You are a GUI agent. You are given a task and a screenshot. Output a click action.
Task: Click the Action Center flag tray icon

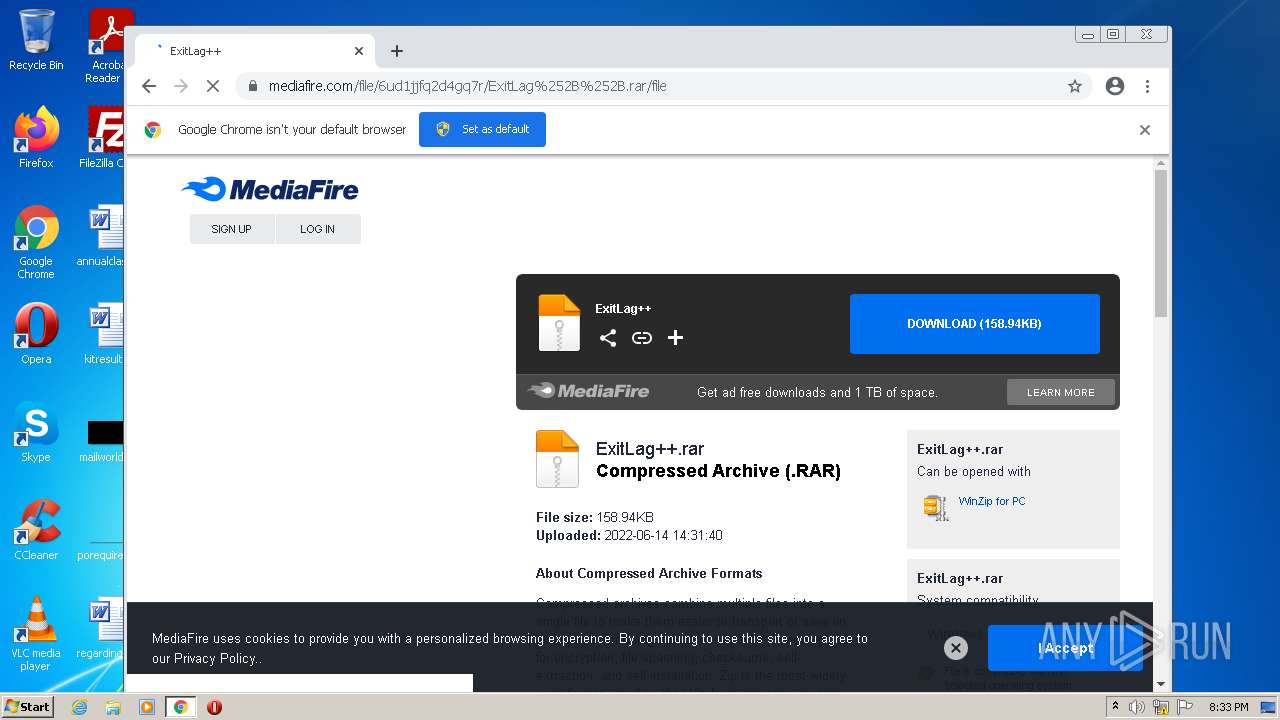(1185, 707)
